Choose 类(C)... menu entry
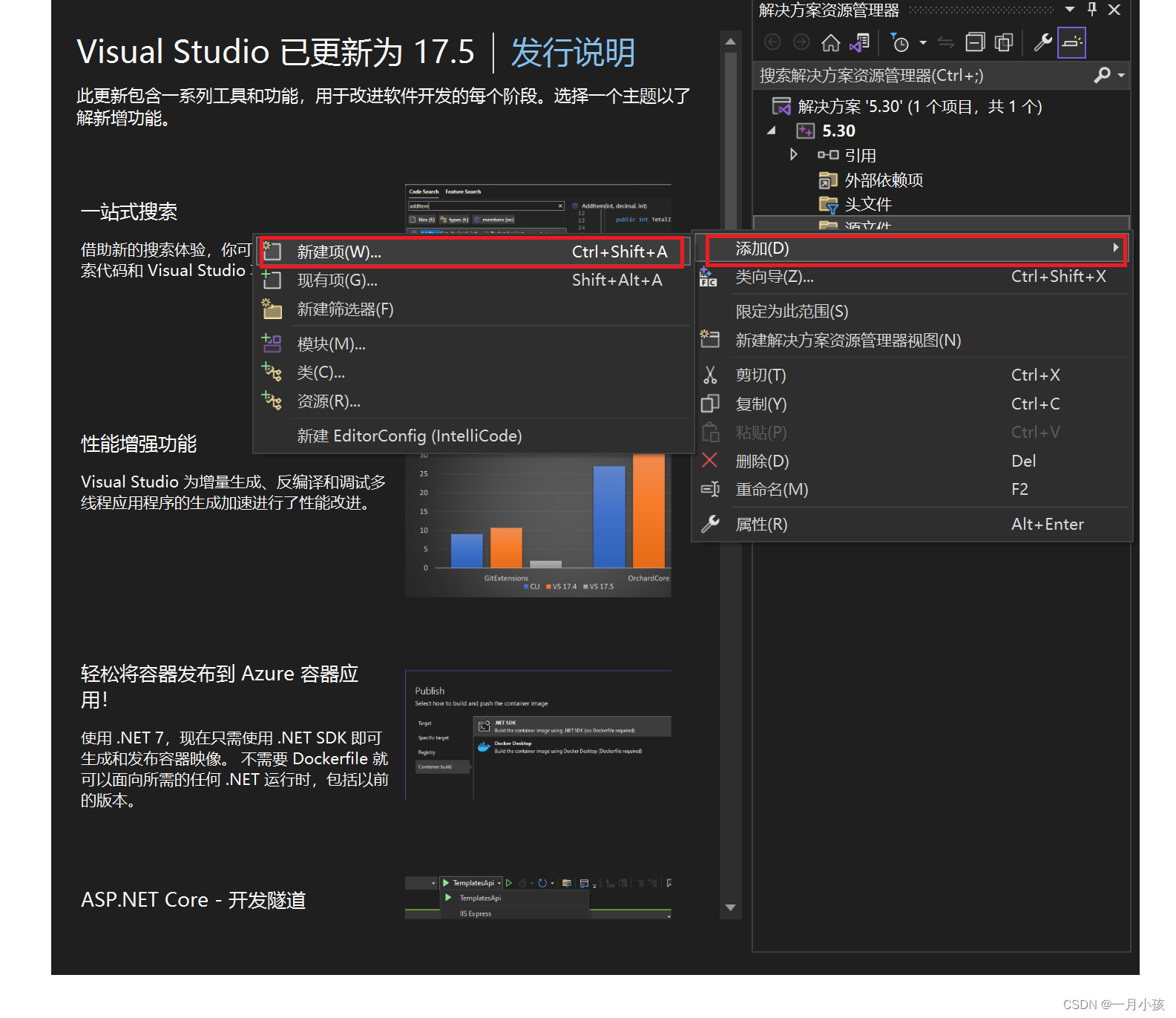 coord(473,372)
